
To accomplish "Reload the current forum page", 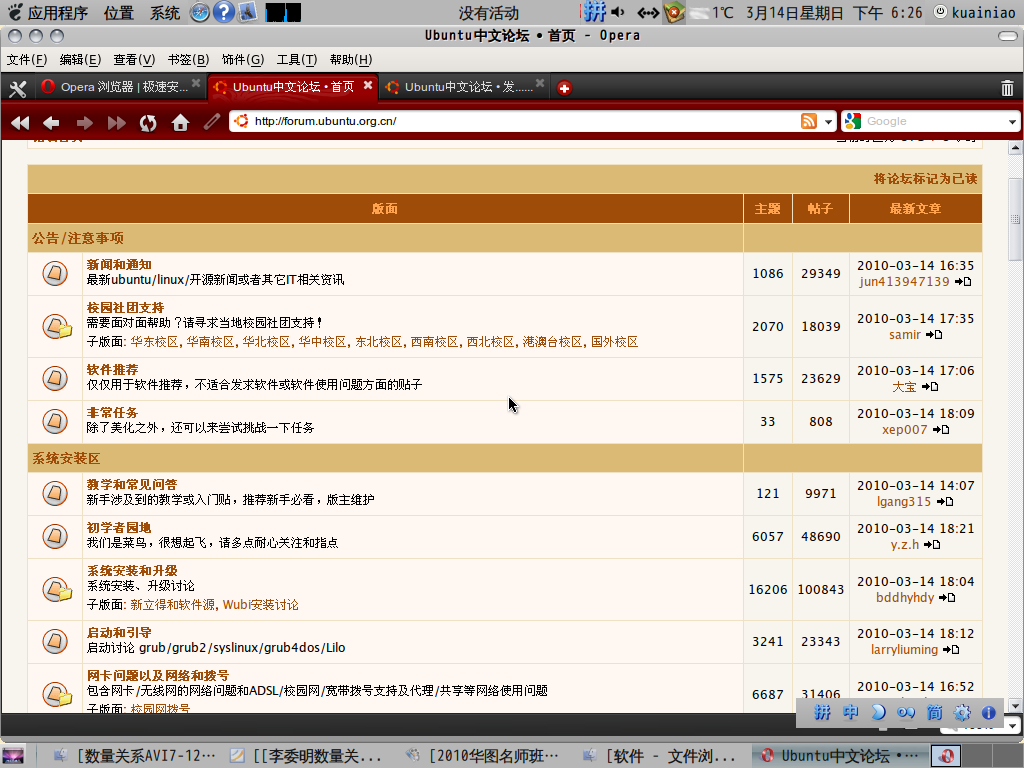I will point(148,122).
